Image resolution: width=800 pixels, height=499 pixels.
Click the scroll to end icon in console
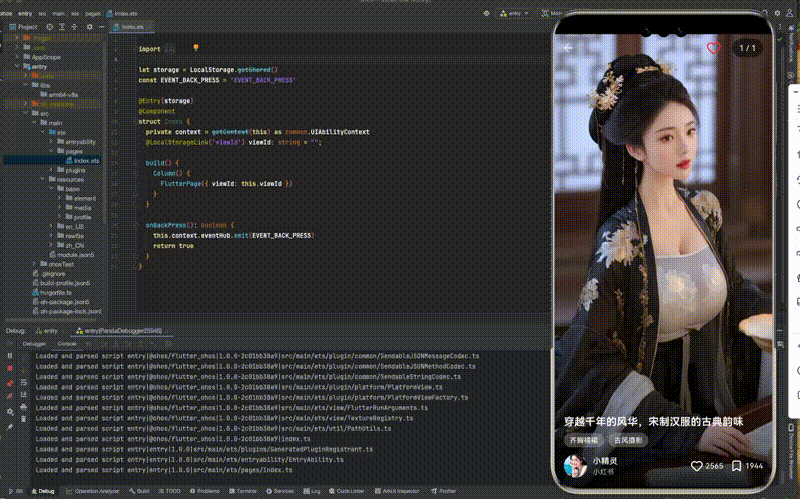pyautogui.click(x=23, y=394)
